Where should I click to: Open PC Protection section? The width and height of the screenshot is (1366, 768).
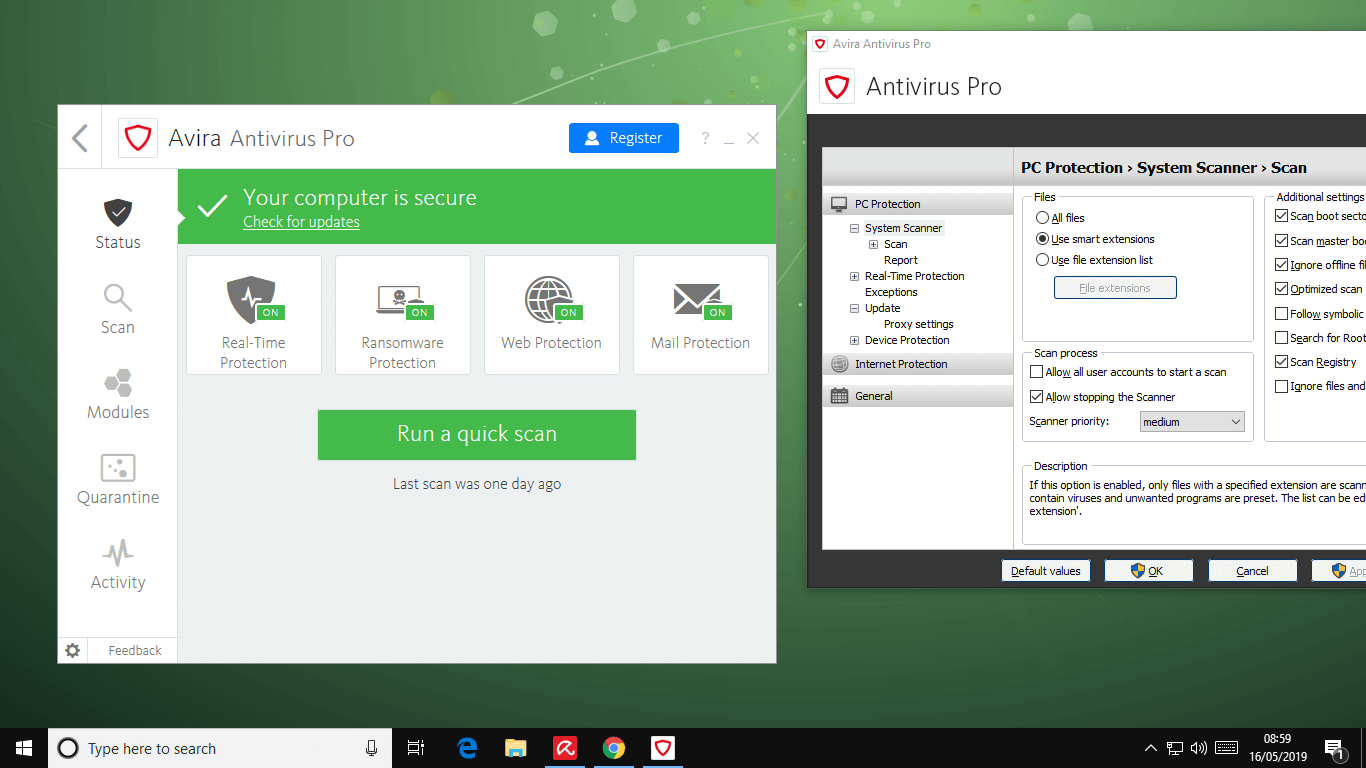click(x=918, y=204)
